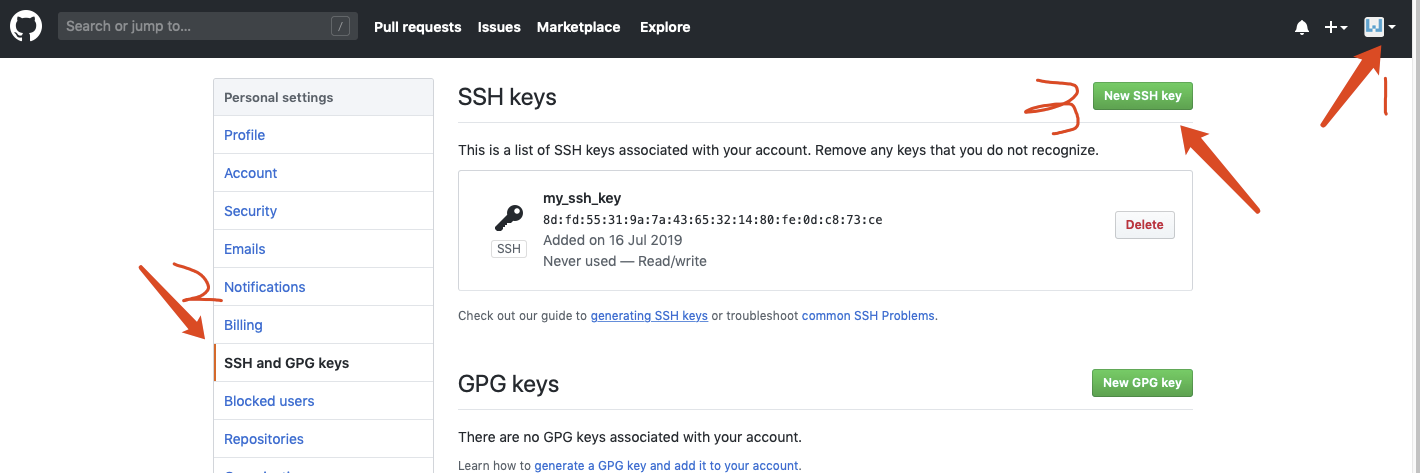This screenshot has height=473, width=1420.
Task: Click the SSH badge under key icon
Action: pyautogui.click(x=509, y=249)
